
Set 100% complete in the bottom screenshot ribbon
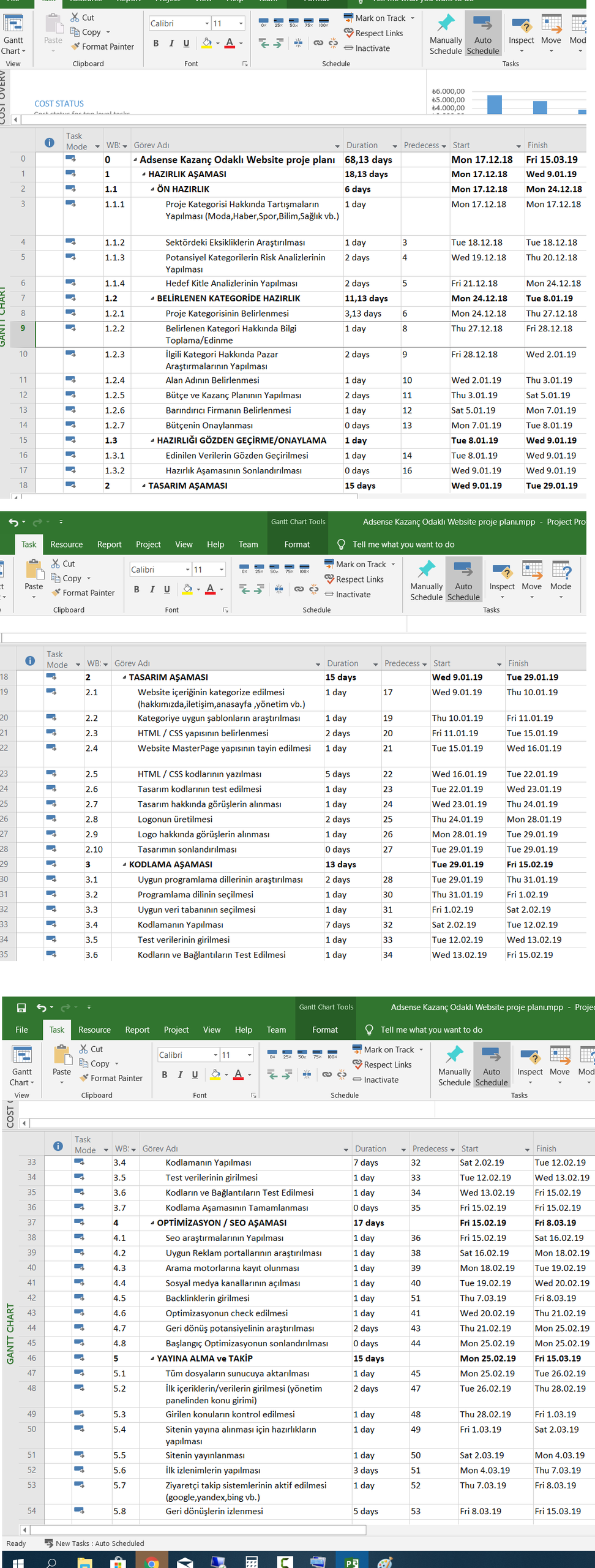coord(332,1054)
